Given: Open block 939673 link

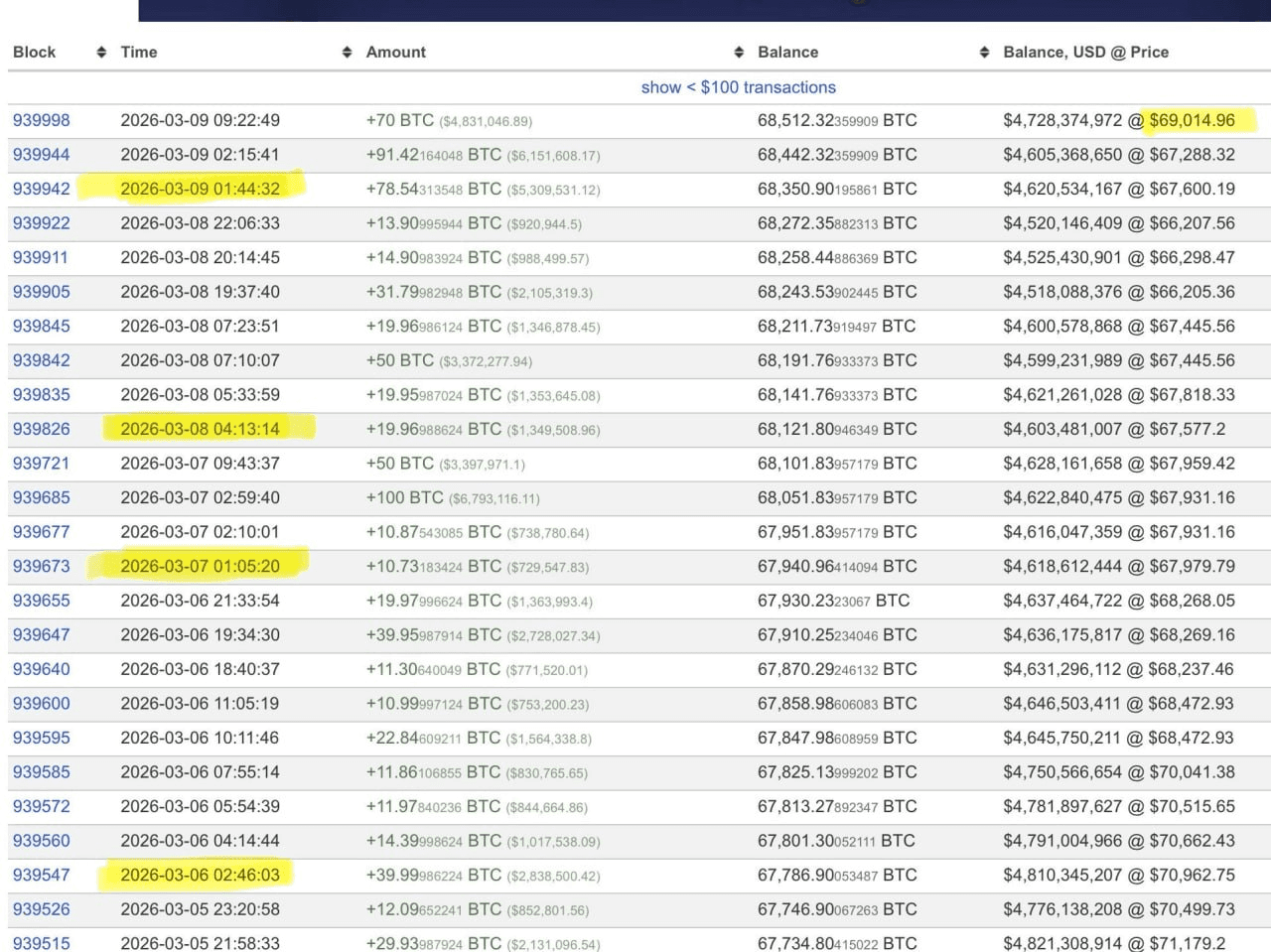Looking at the screenshot, I should (x=42, y=566).
